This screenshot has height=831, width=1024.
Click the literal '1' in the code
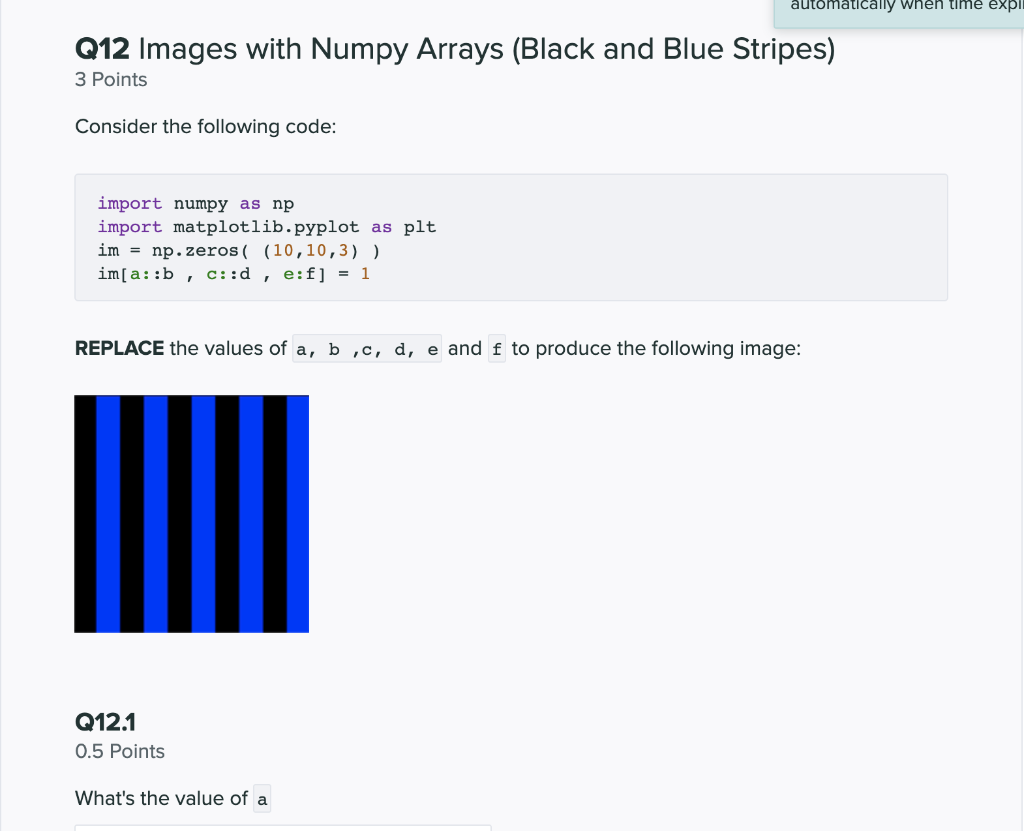coord(365,273)
